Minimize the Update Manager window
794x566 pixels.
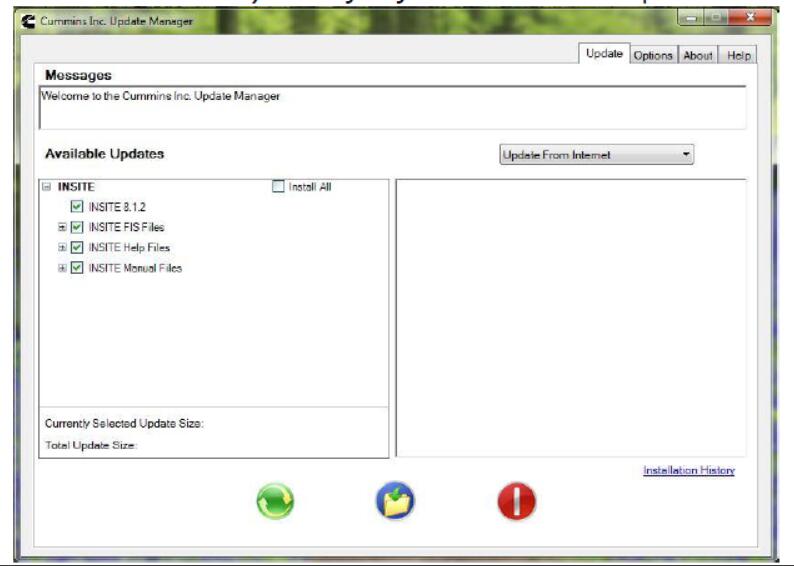691,18
